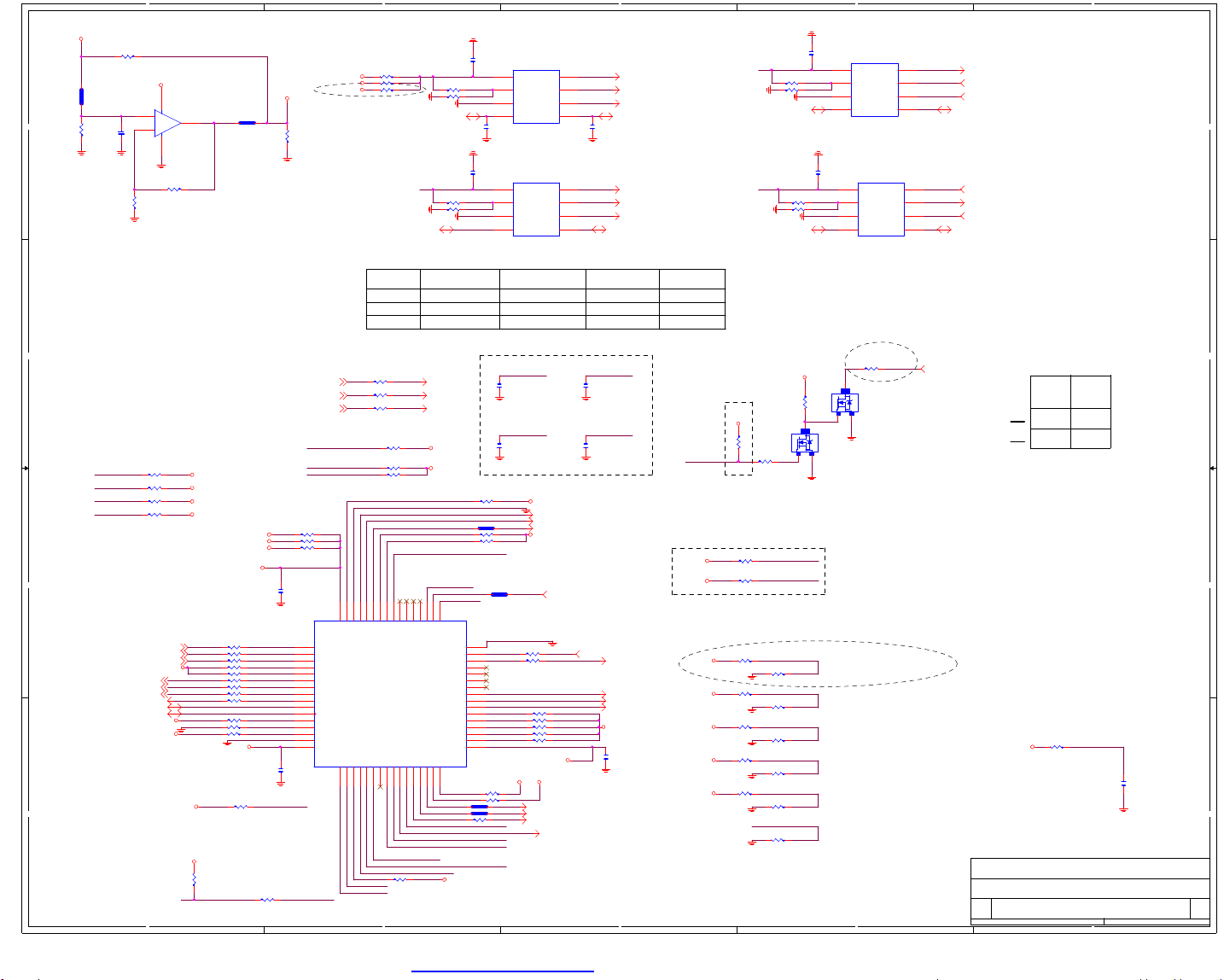Image resolution: width=1224 pixels, height=980 pixels.
Task: Select the vertical blue bead left of the op-amp
Action: (x=81, y=96)
